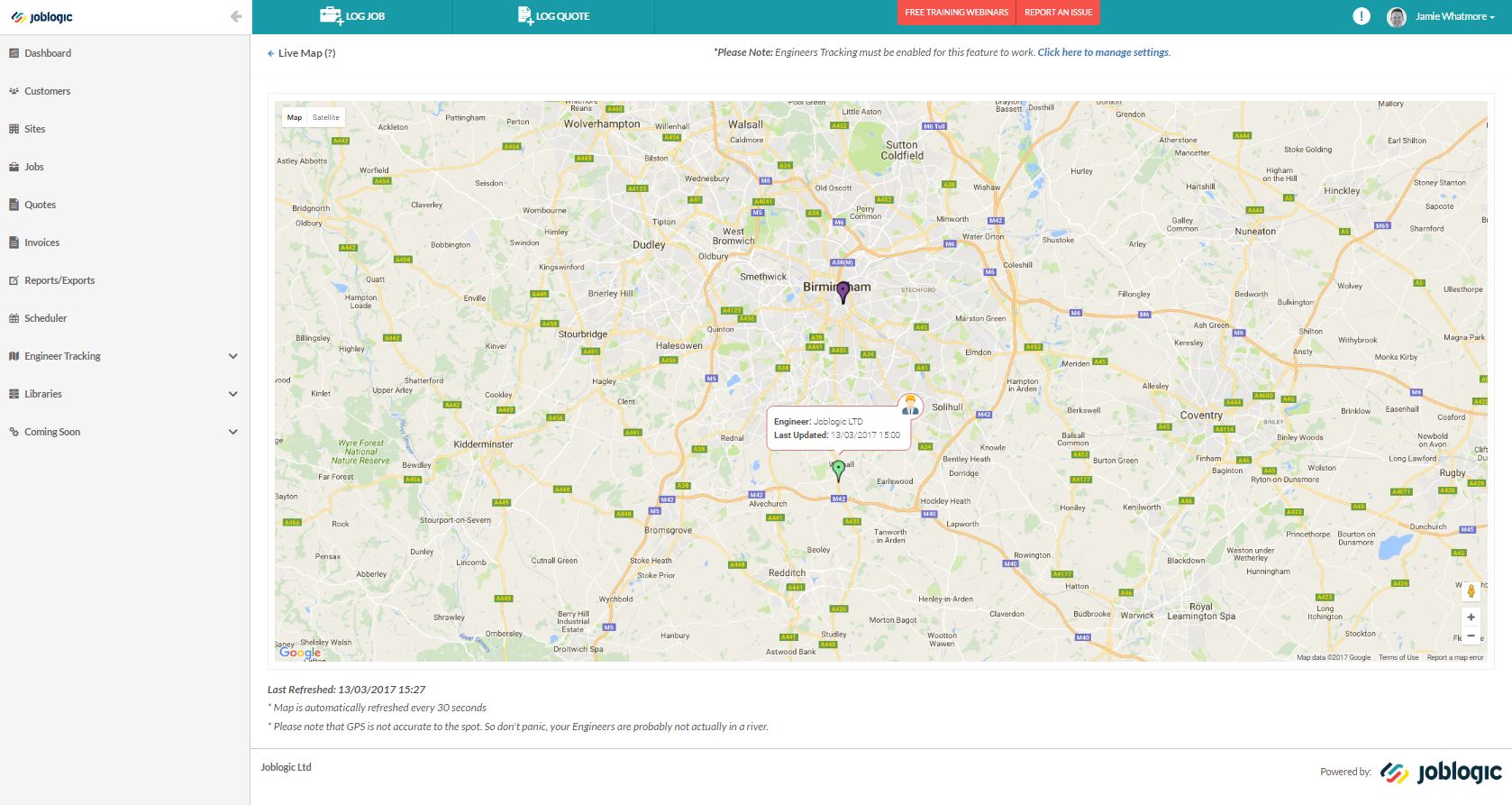Screen dimensions: 1512x805
Task: Click the Joblogic LTD engineer info popup
Action: 838,428
